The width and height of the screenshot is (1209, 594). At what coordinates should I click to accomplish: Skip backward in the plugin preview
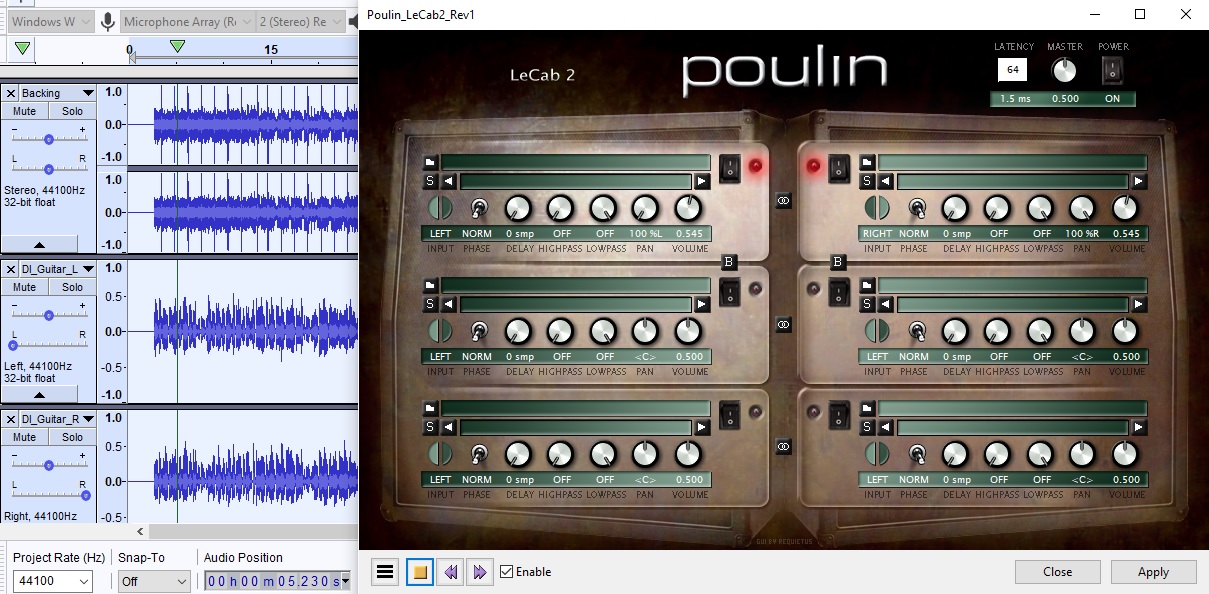[451, 572]
